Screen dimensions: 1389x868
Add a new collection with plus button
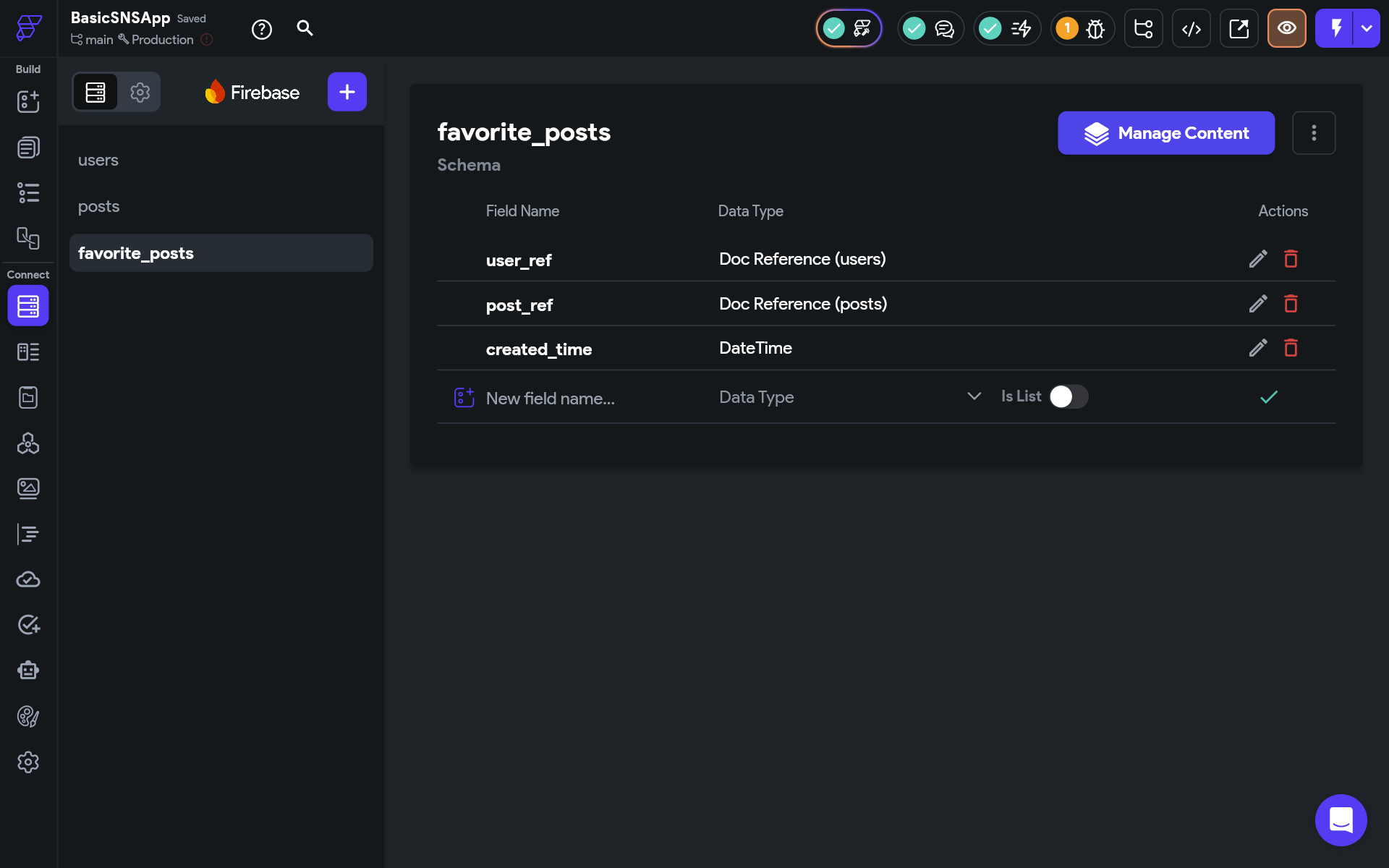tap(347, 92)
